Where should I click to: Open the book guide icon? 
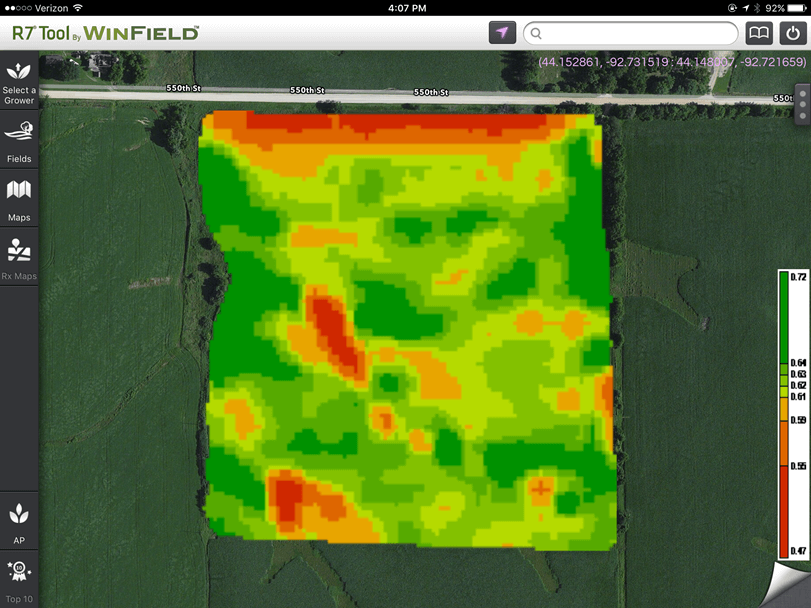[x=759, y=32]
